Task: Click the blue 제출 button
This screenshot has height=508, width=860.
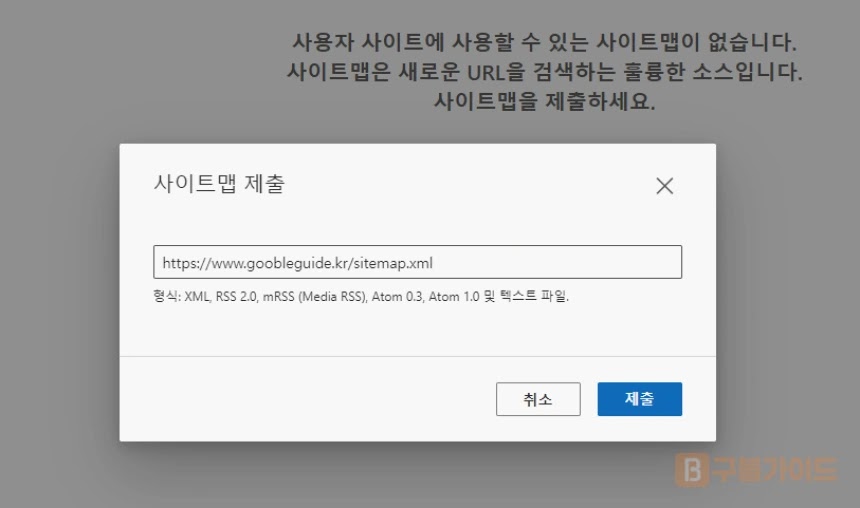Action: (x=640, y=399)
